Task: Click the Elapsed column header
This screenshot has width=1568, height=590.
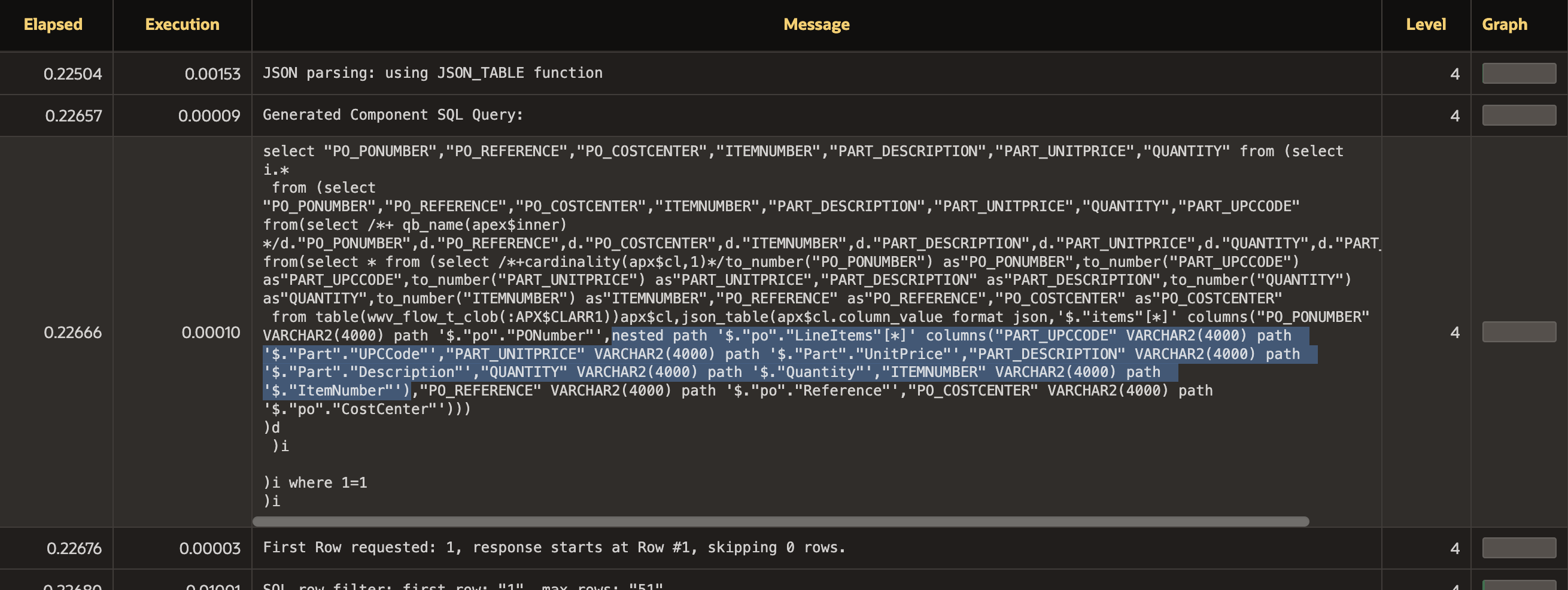Action: [x=53, y=25]
